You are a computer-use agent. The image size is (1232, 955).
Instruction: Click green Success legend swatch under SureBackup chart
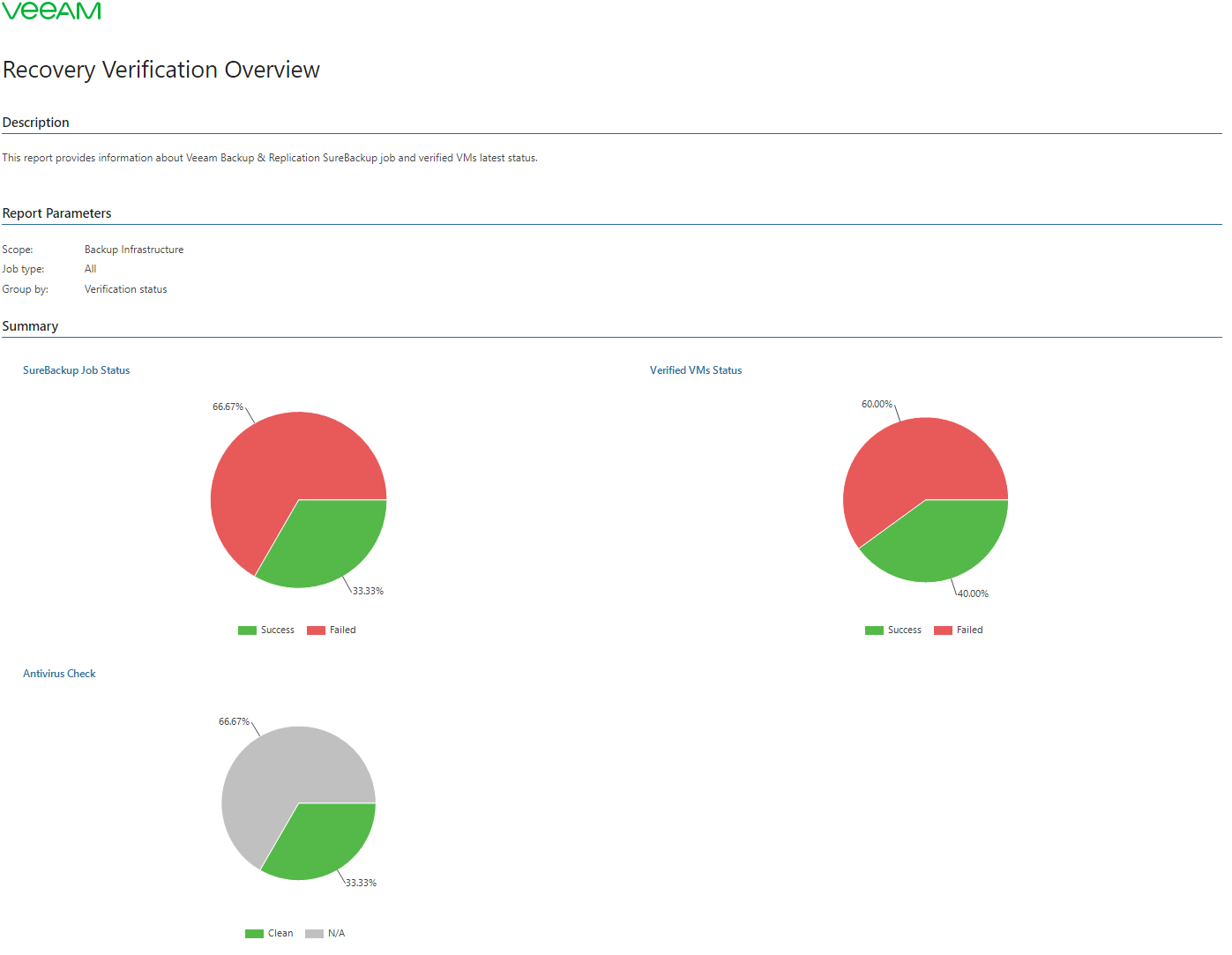[247, 630]
